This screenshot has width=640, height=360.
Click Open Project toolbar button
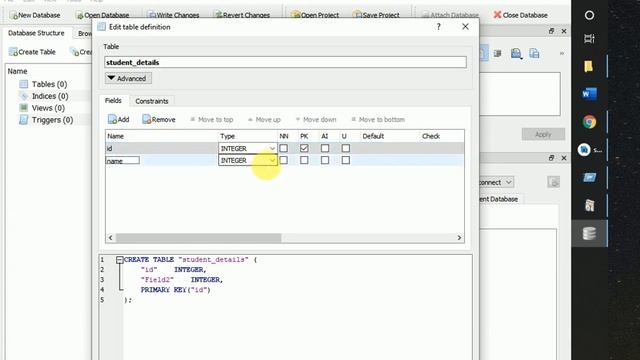[315, 15]
